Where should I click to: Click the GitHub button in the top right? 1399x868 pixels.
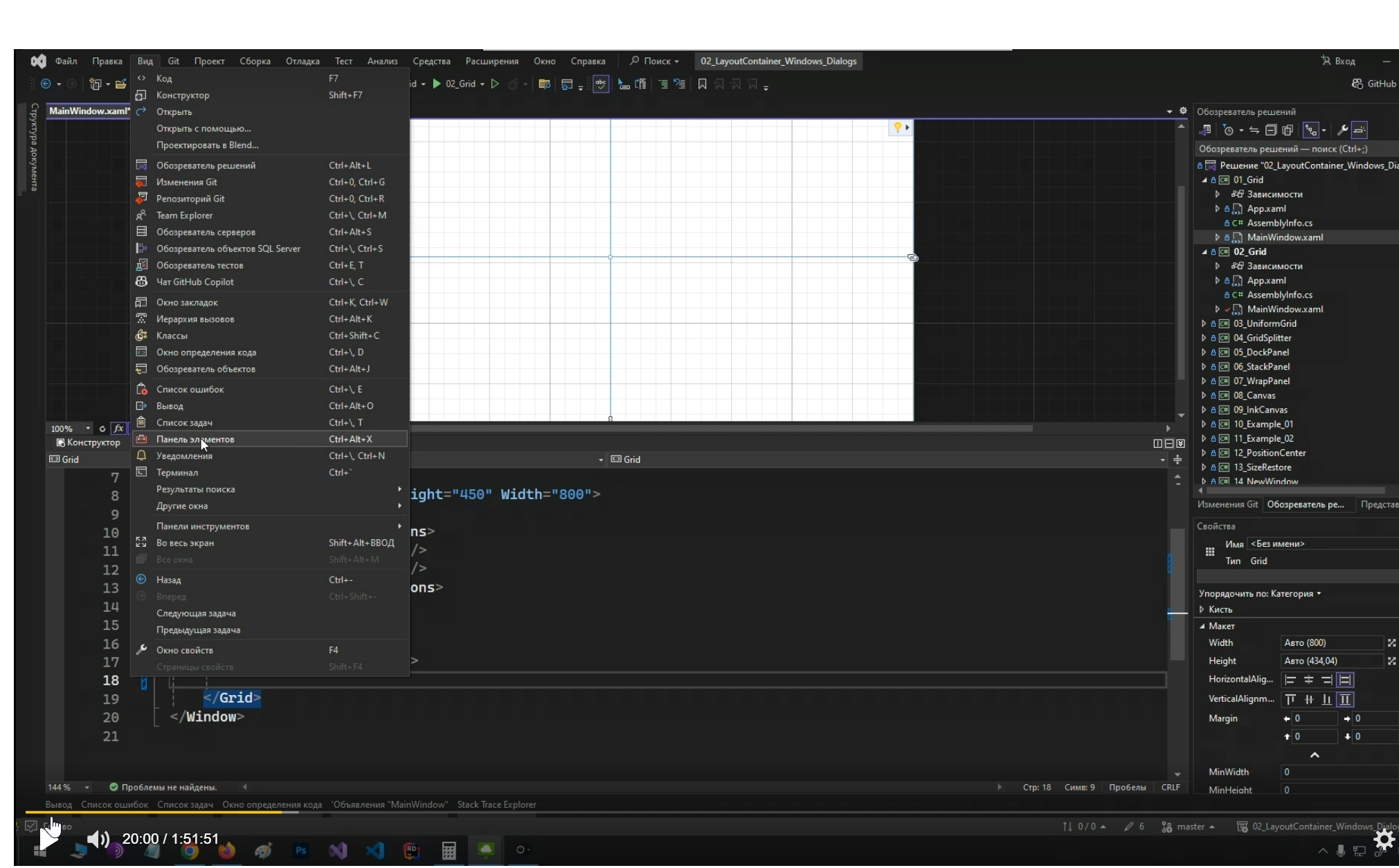coord(1373,84)
